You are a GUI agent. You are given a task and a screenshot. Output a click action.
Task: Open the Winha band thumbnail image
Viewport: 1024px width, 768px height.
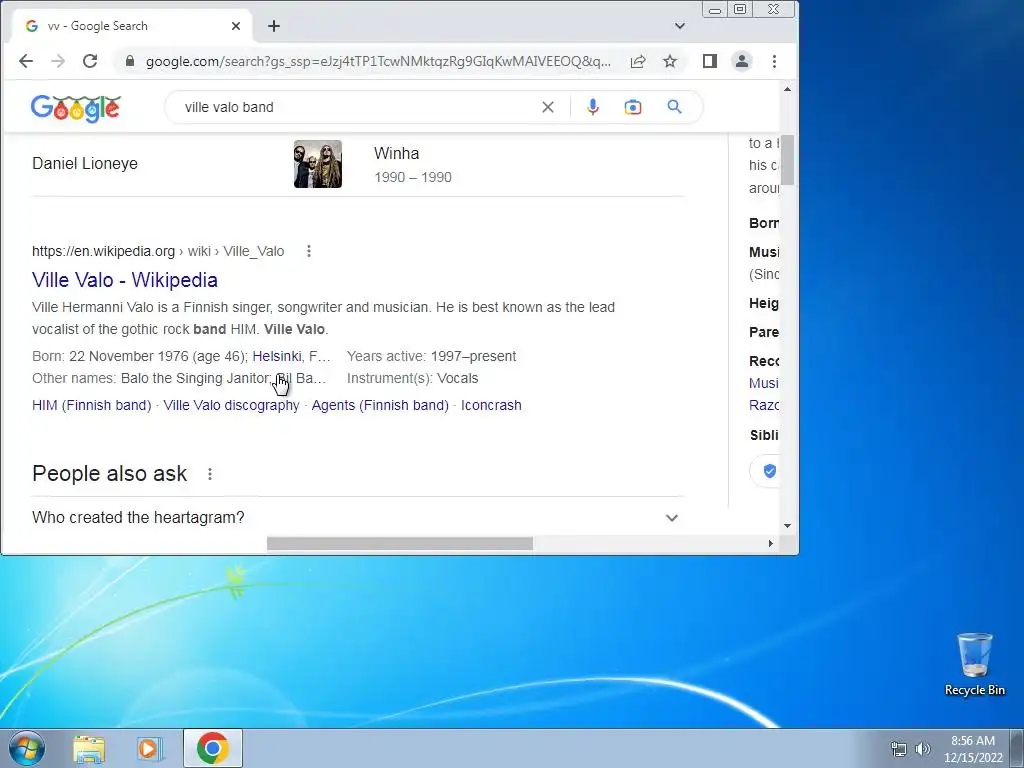point(317,164)
